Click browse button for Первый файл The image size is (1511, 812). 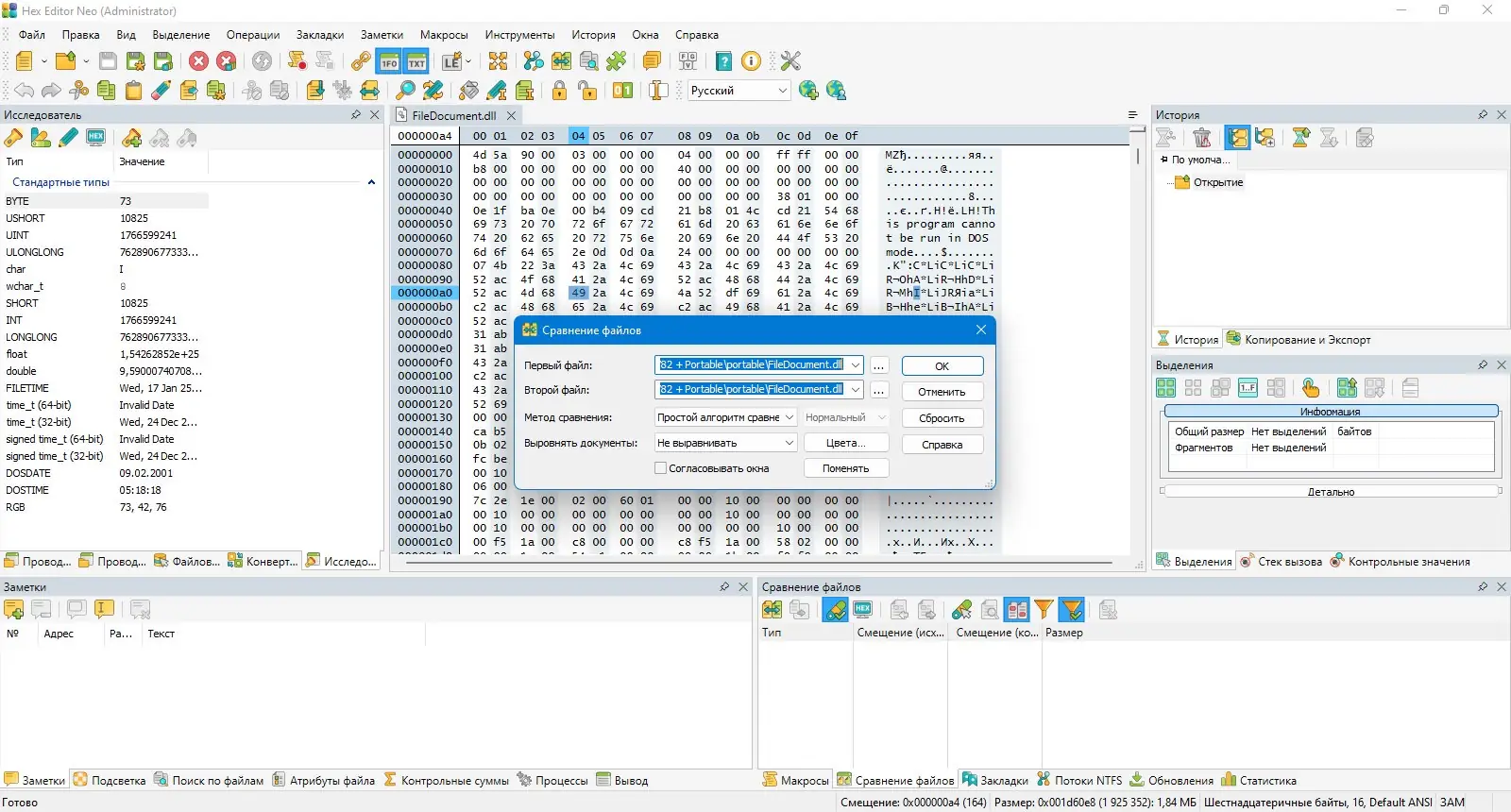click(x=879, y=366)
